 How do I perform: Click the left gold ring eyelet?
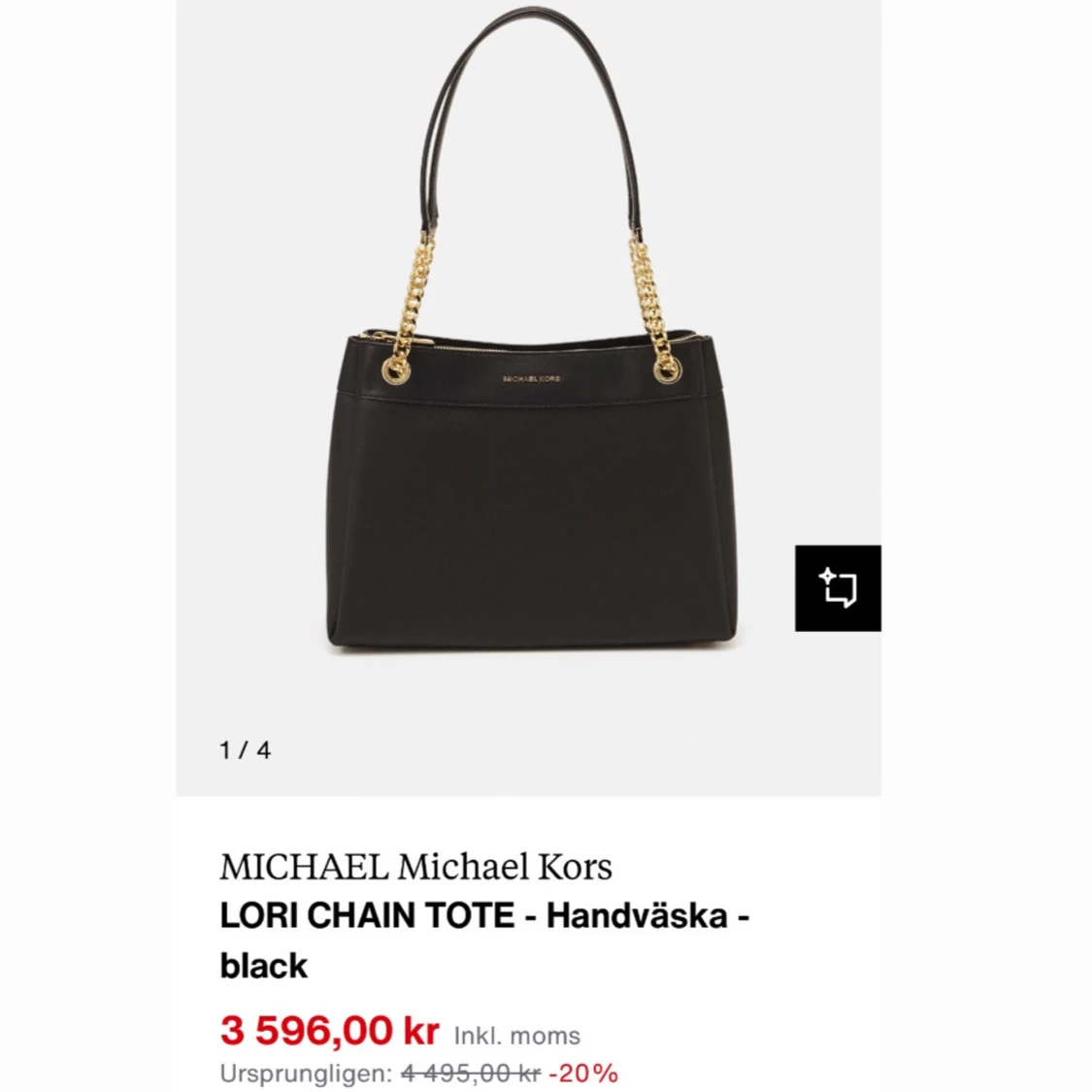click(x=395, y=370)
